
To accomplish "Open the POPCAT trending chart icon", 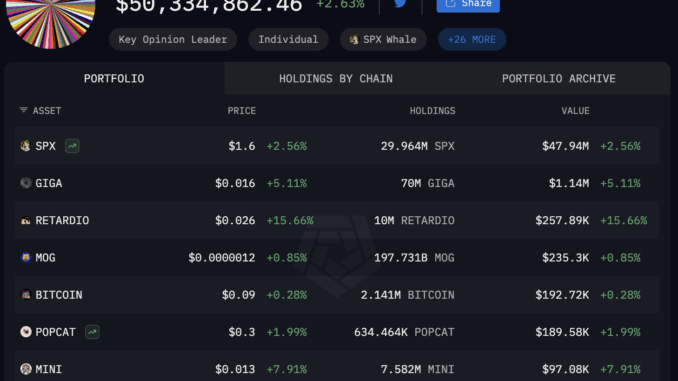I will [92, 332].
